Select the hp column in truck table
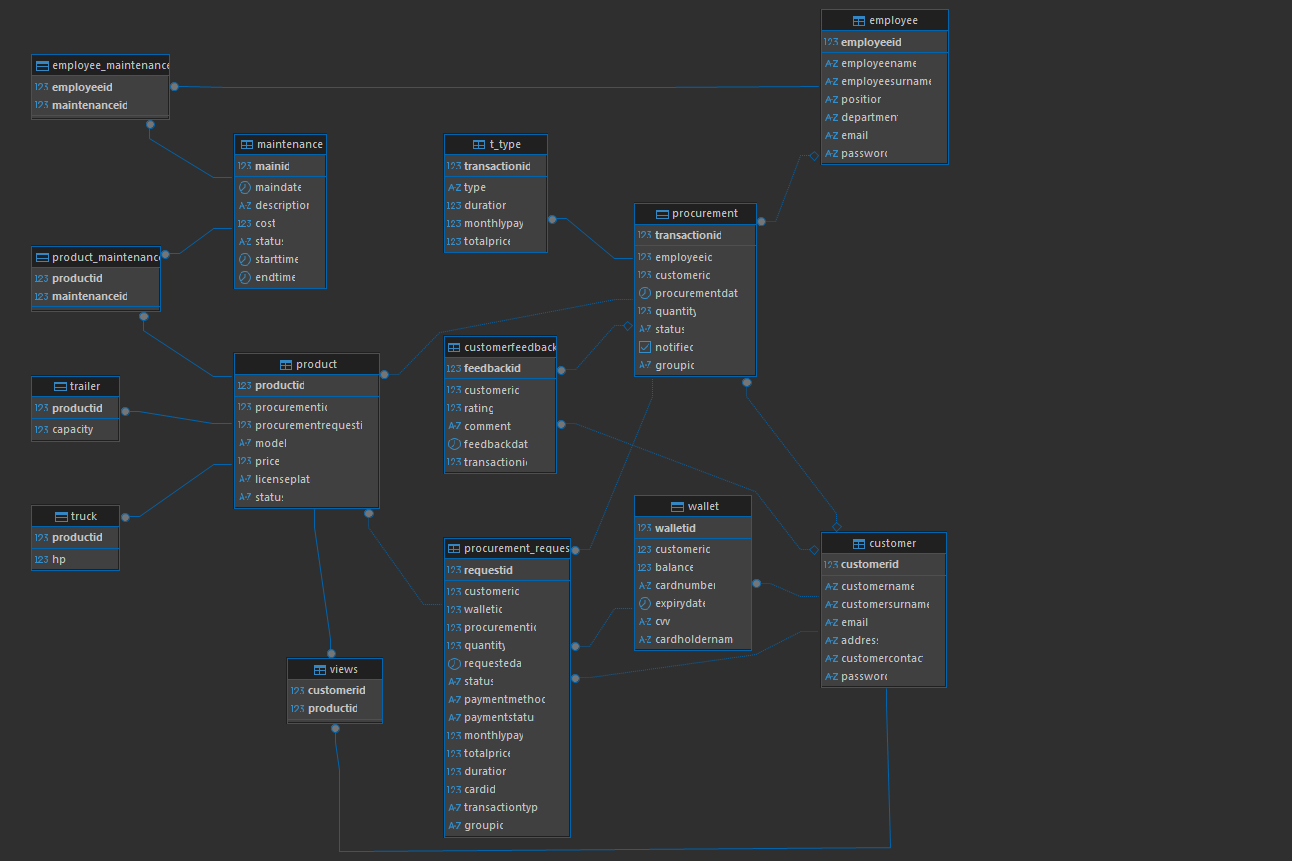Image resolution: width=1292 pixels, height=861 pixels. [58, 559]
